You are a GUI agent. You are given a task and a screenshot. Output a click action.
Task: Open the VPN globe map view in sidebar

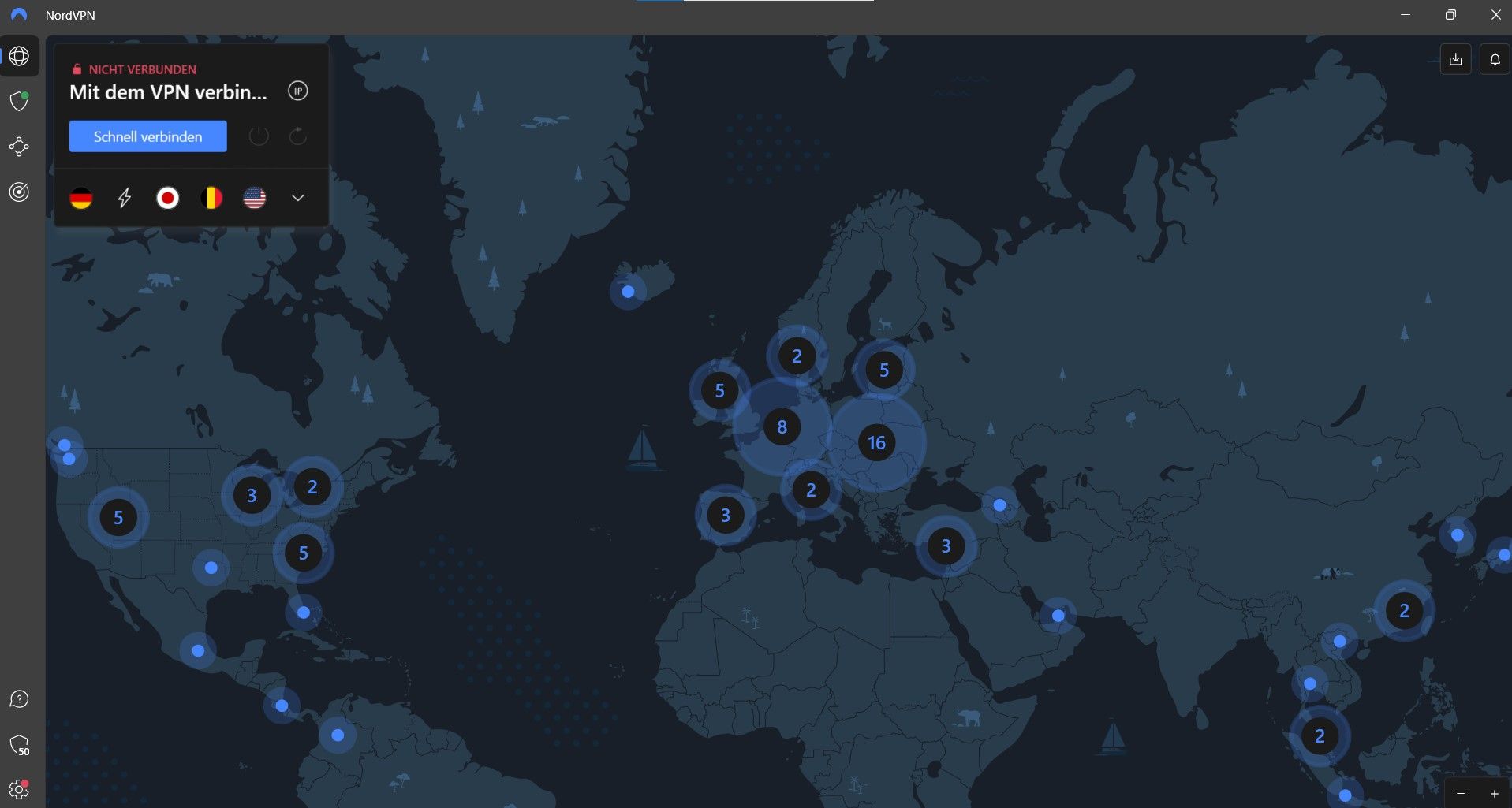19,56
